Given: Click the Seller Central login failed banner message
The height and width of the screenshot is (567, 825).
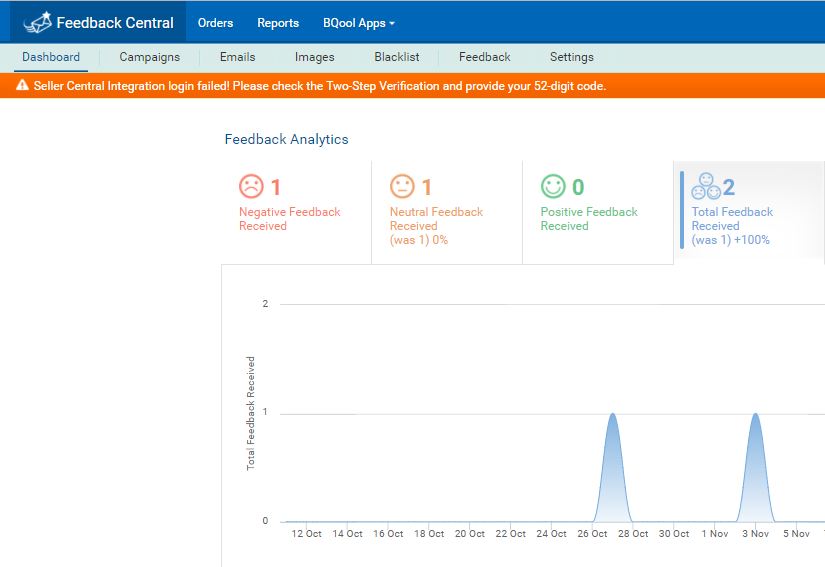Looking at the screenshot, I should point(320,86).
